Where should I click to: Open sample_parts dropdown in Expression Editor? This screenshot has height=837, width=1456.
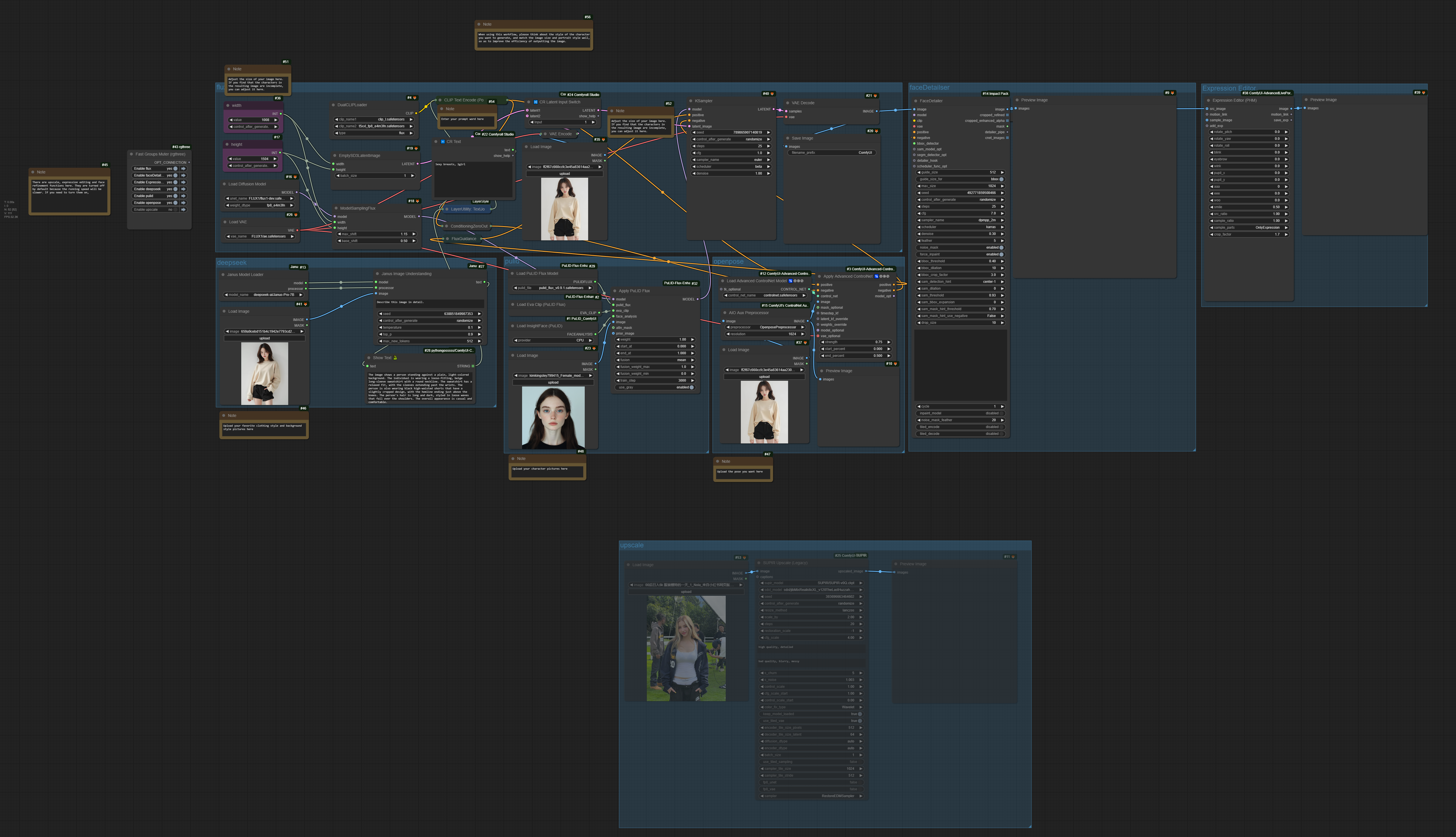[x=1249, y=228]
